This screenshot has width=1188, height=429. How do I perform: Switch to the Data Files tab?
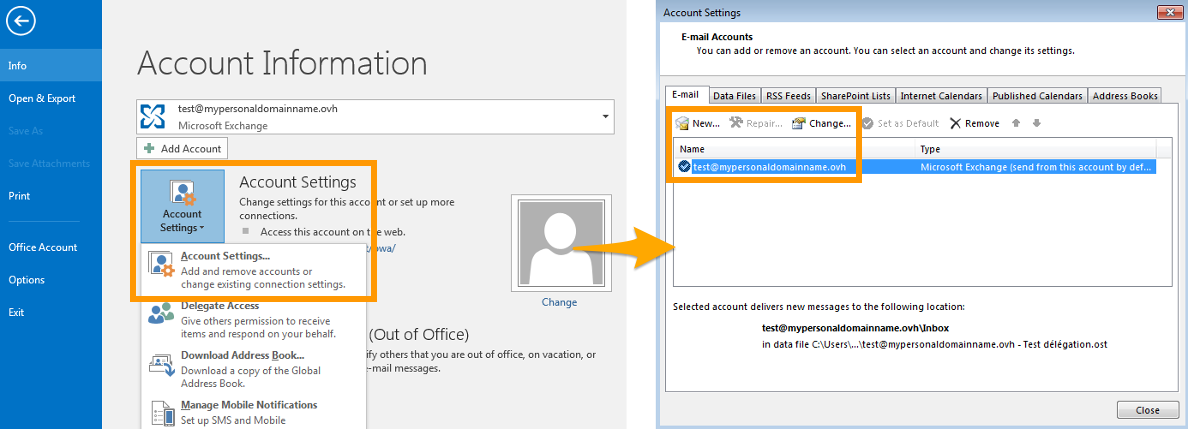tap(734, 96)
